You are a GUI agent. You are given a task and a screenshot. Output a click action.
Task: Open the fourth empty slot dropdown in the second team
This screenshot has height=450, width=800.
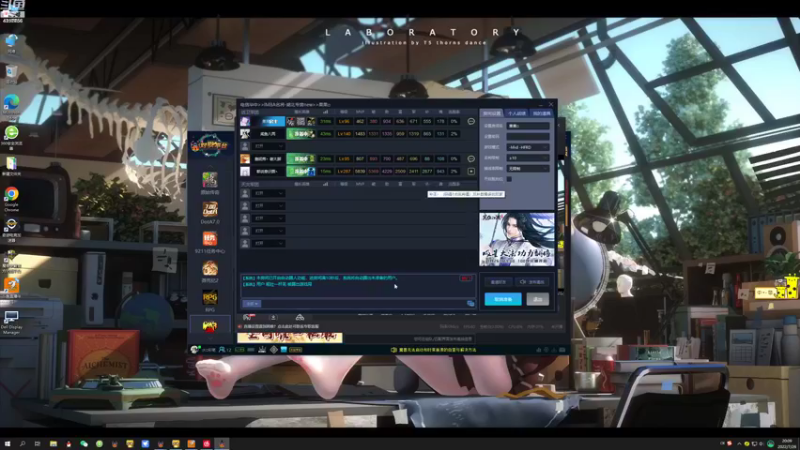(269, 231)
